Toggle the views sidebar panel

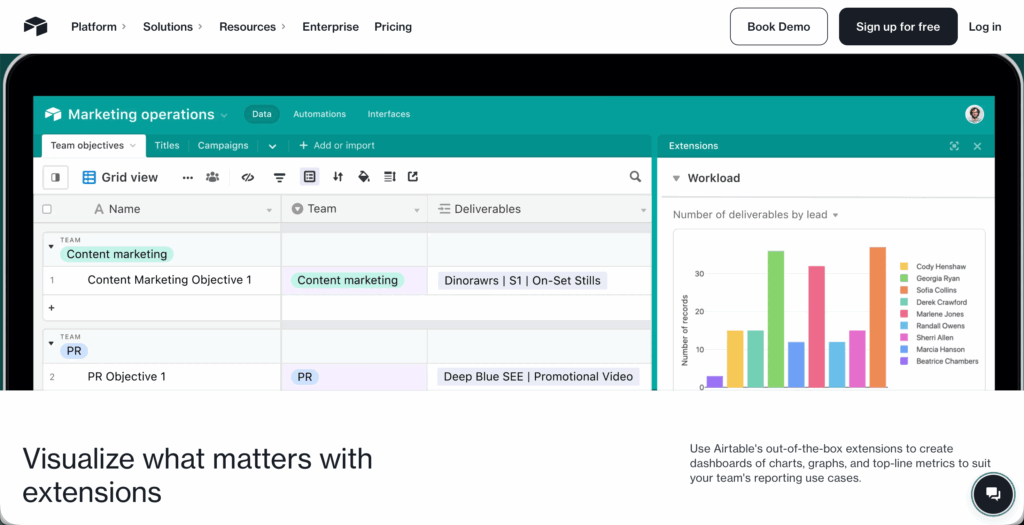[55, 177]
